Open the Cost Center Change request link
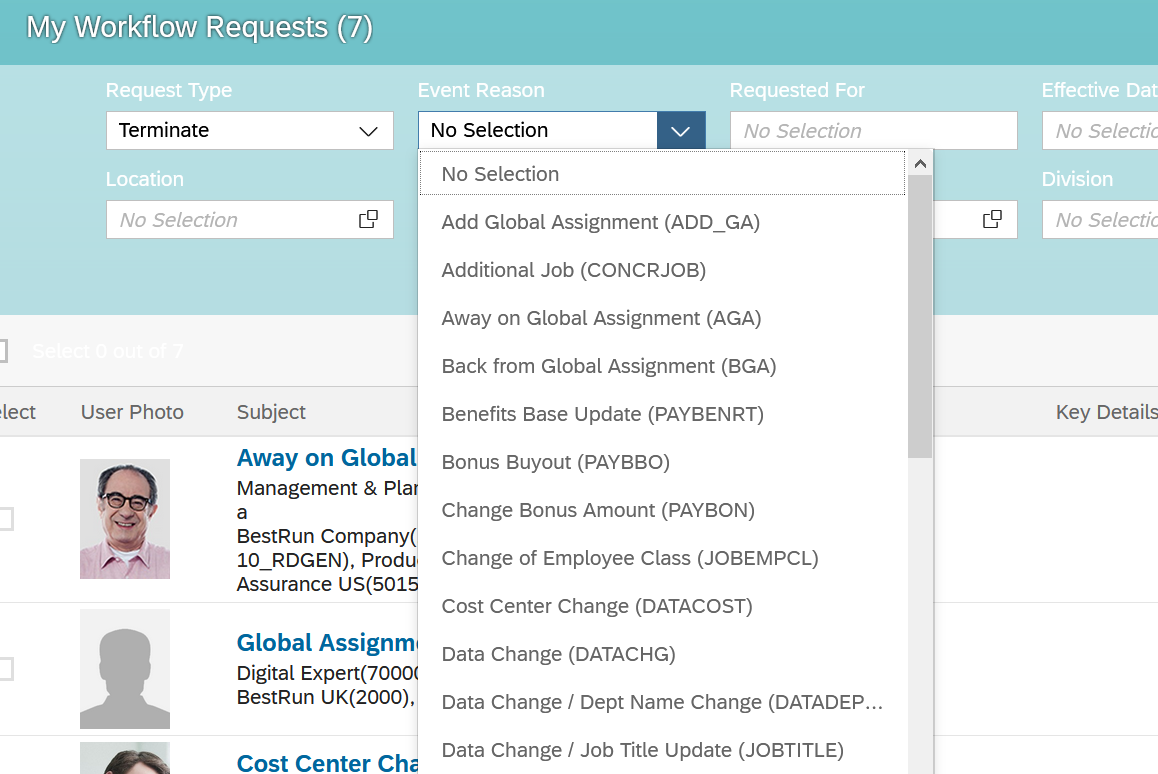Screen dimensions: 1158x774 tap(327, 762)
